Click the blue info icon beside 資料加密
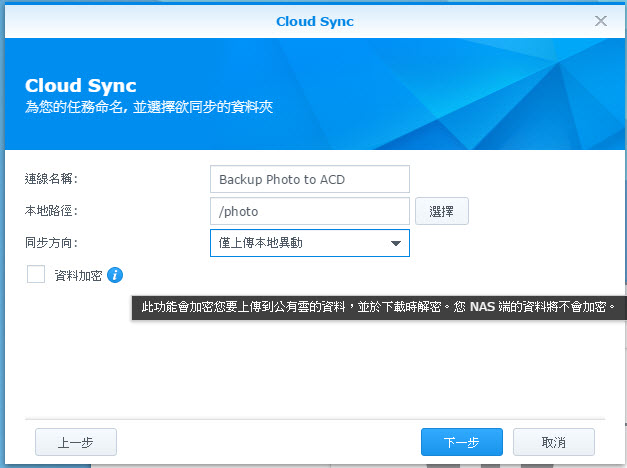 point(115,275)
